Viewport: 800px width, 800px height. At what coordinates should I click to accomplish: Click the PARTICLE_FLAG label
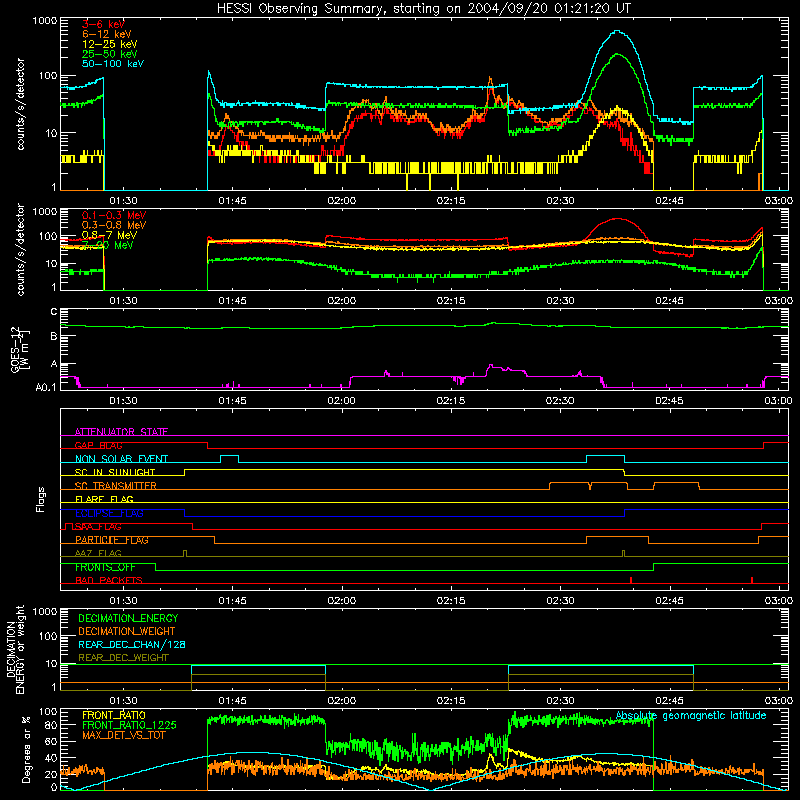click(112, 540)
